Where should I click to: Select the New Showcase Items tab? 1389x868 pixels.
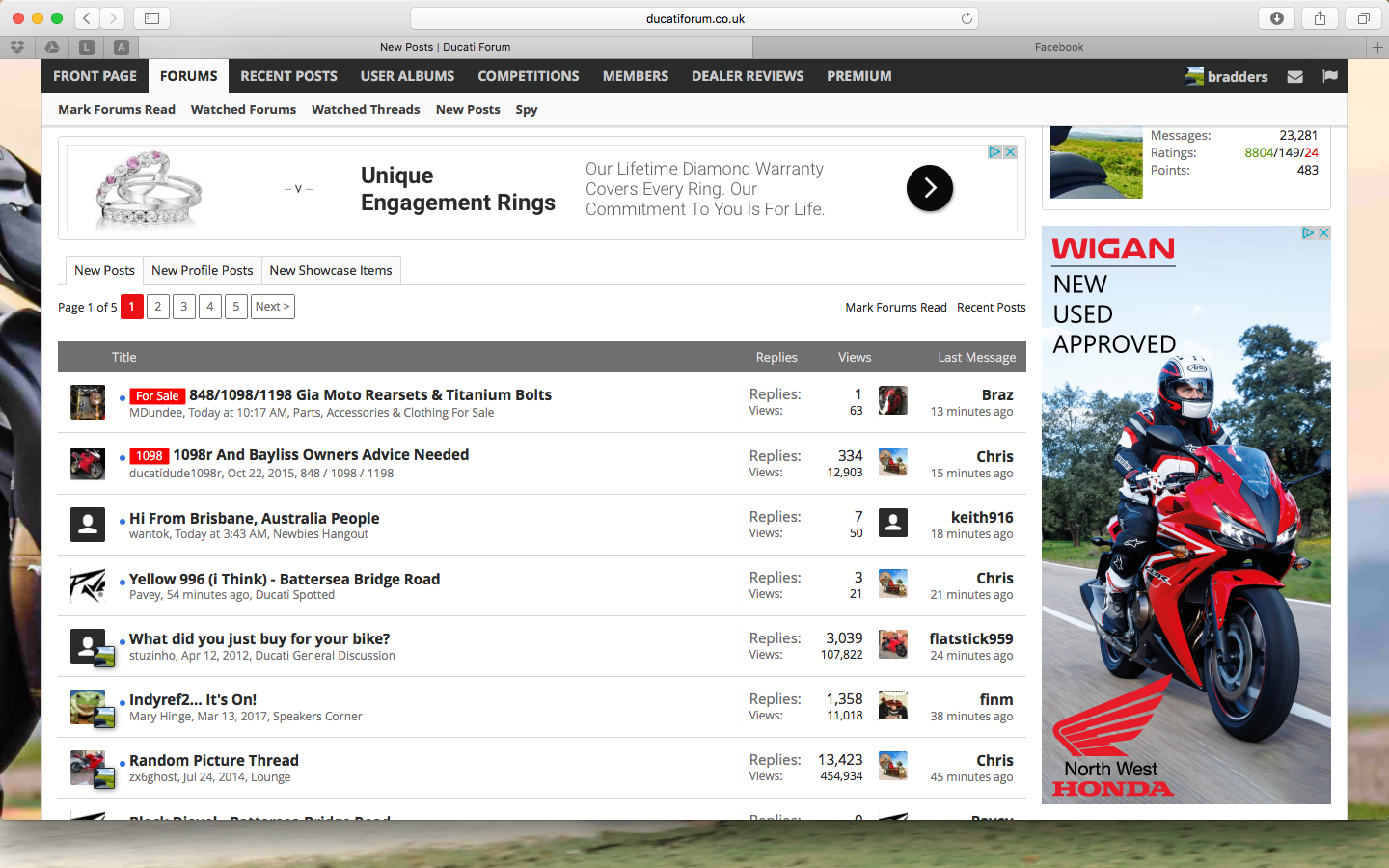[x=331, y=270]
